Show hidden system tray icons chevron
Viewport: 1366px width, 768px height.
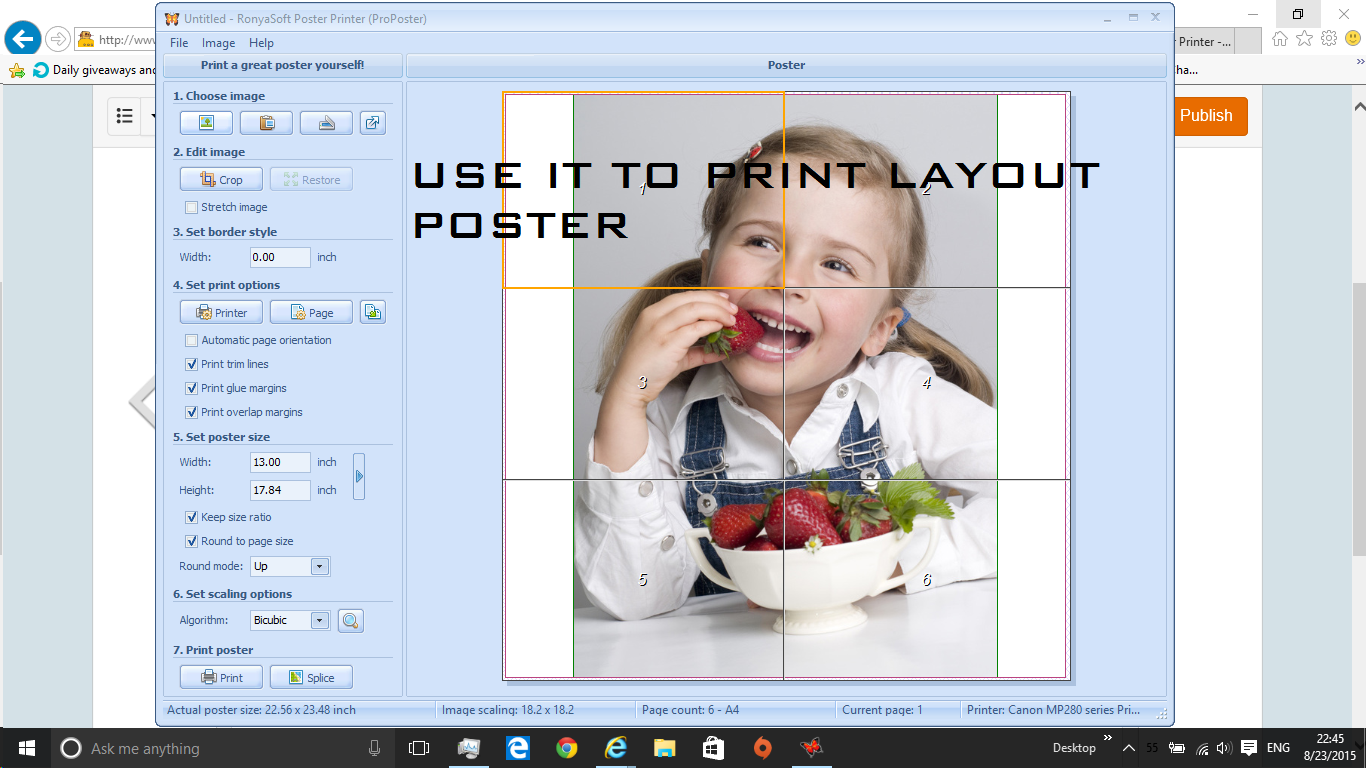click(1129, 748)
